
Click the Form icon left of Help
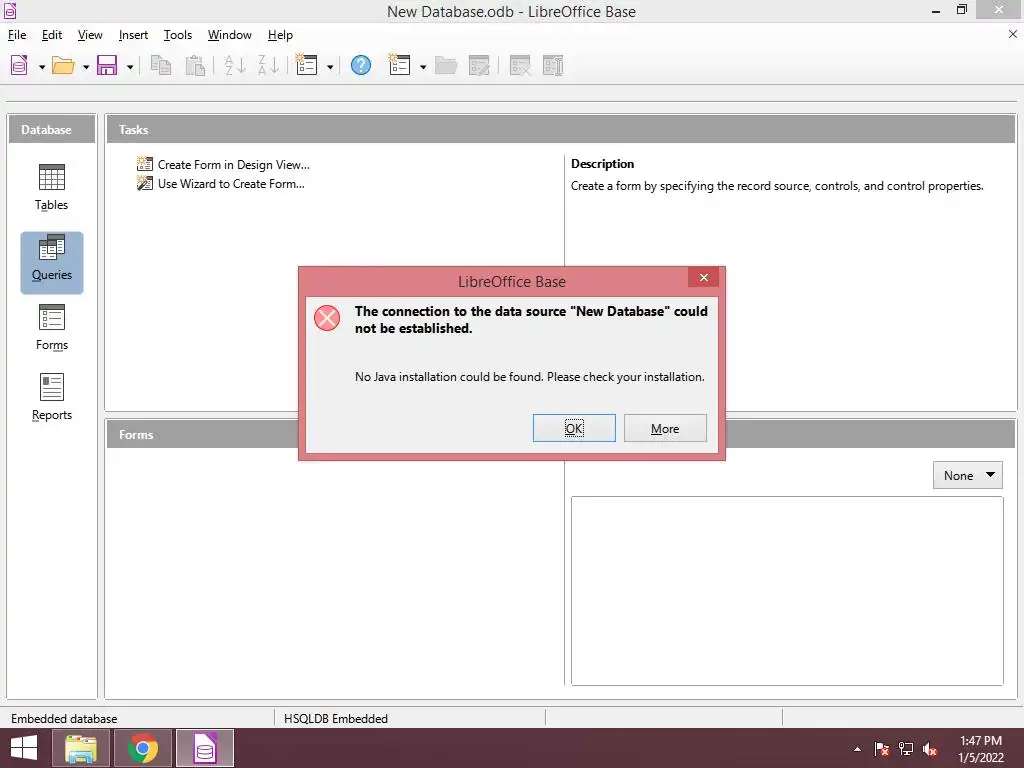click(306, 65)
